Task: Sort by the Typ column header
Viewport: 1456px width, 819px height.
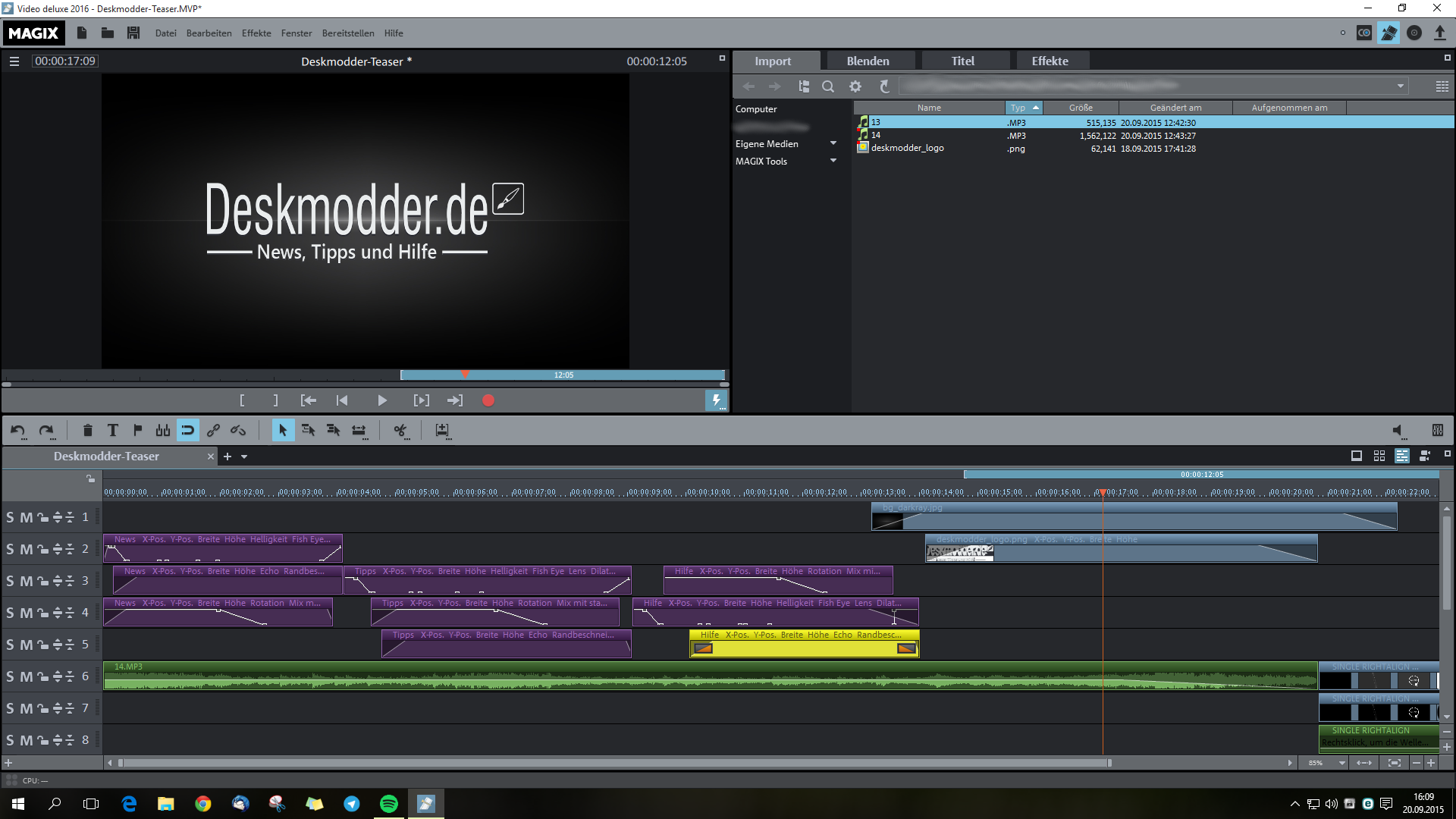Action: (1024, 108)
